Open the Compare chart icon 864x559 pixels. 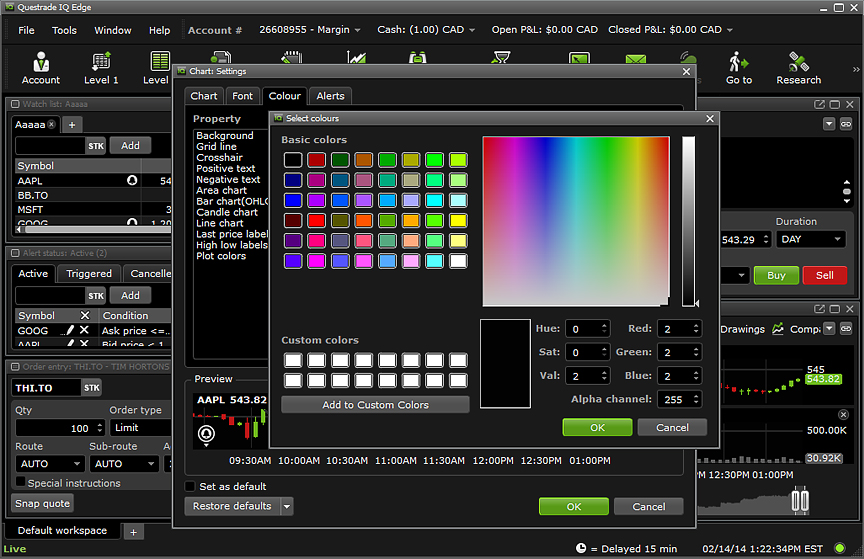coord(777,329)
